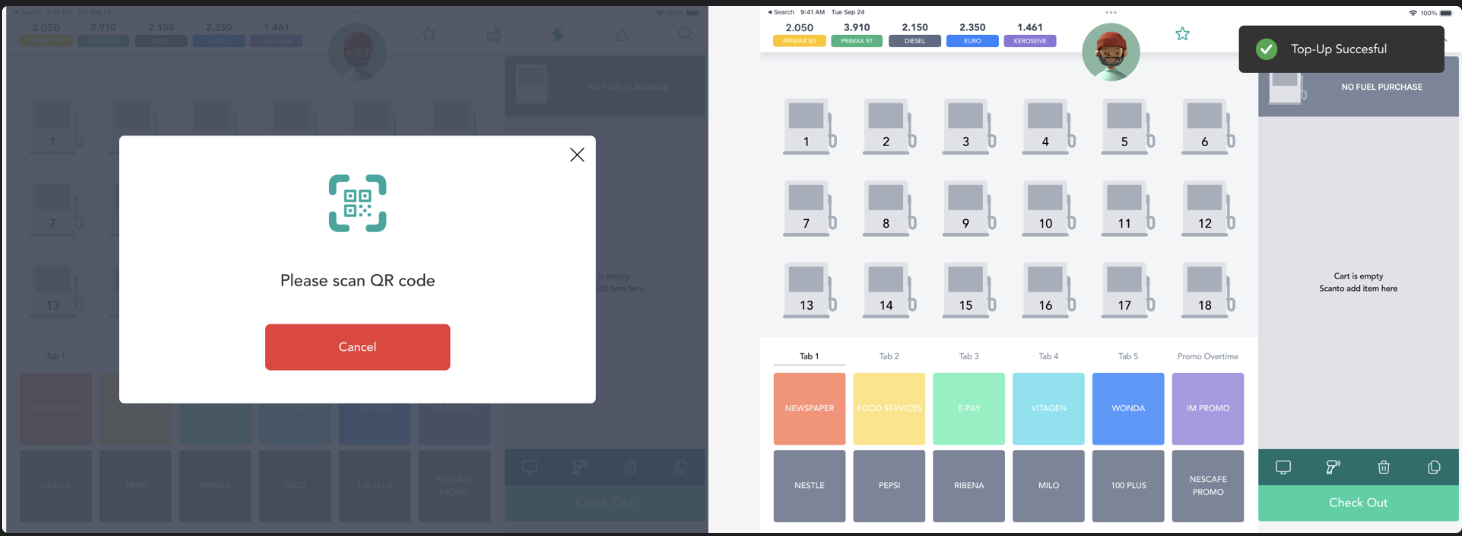
Task: Click the monitor display icon above Check Out
Action: [x=1284, y=467]
